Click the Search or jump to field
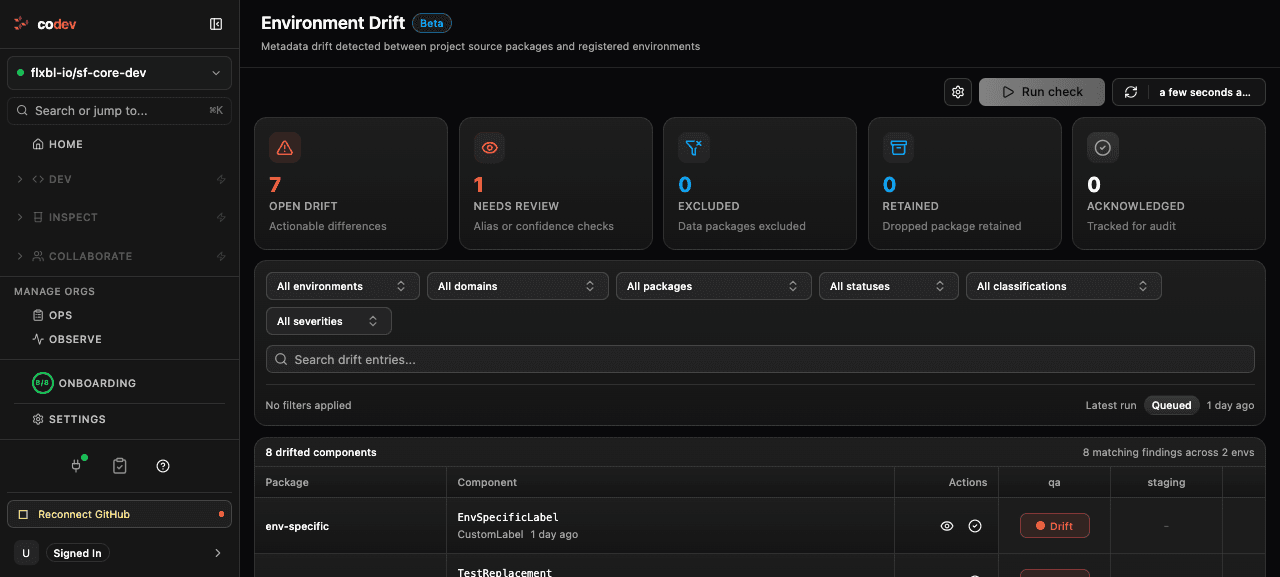The height and width of the screenshot is (577, 1280). tap(119, 110)
